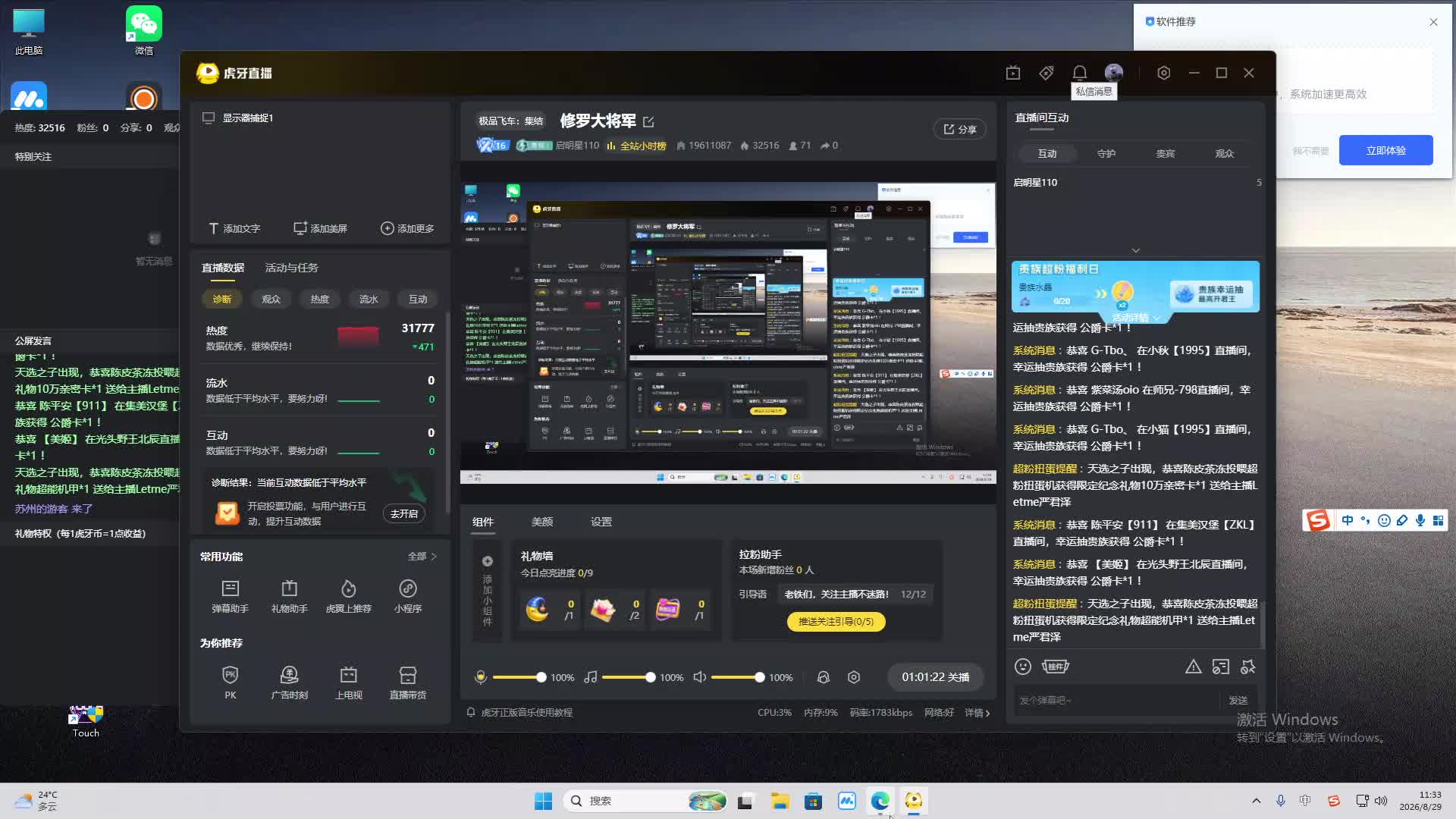Open Sogou skin brush icon
Image resolution: width=1456 pixels, height=819 pixels.
(1402, 520)
